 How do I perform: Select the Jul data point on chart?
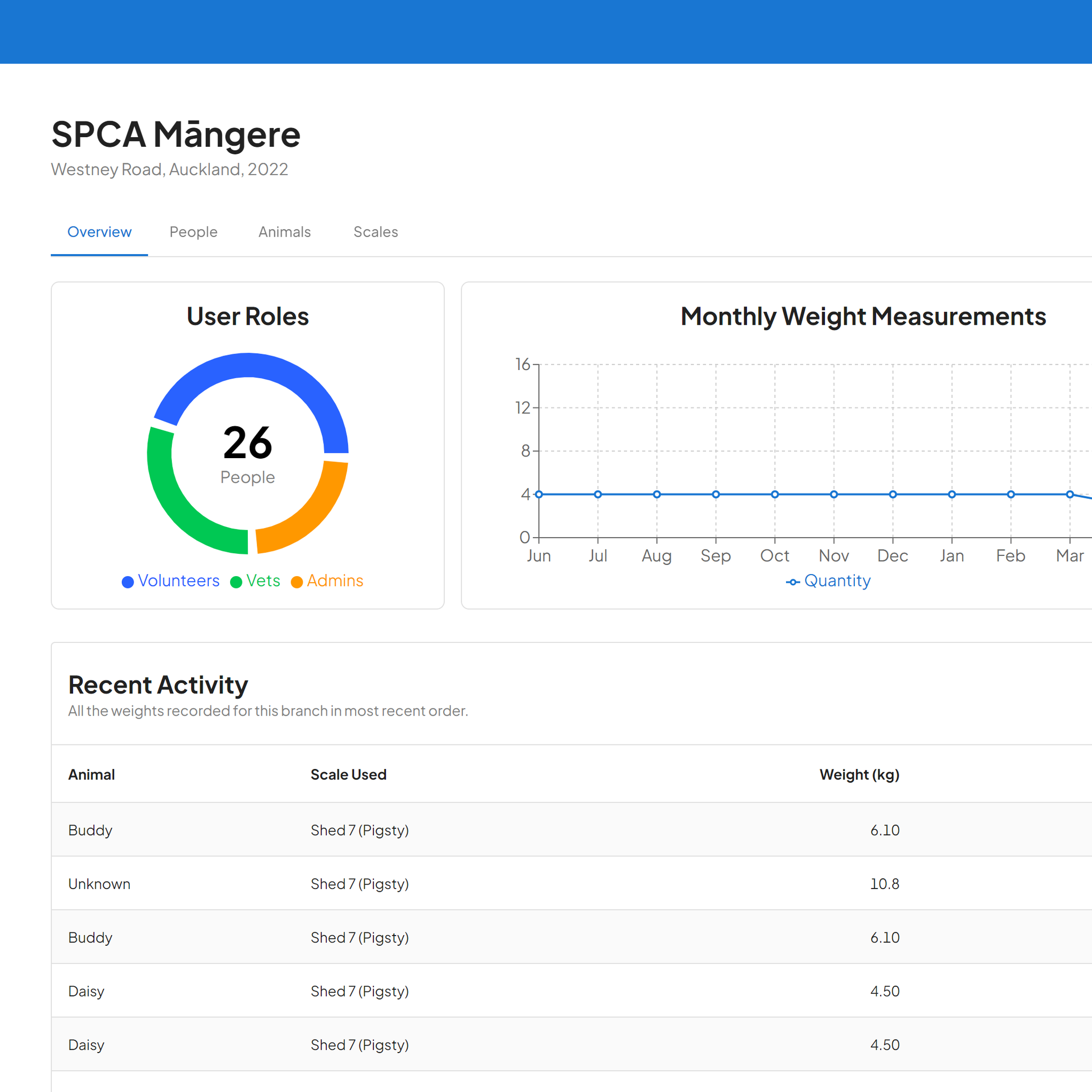[598, 494]
